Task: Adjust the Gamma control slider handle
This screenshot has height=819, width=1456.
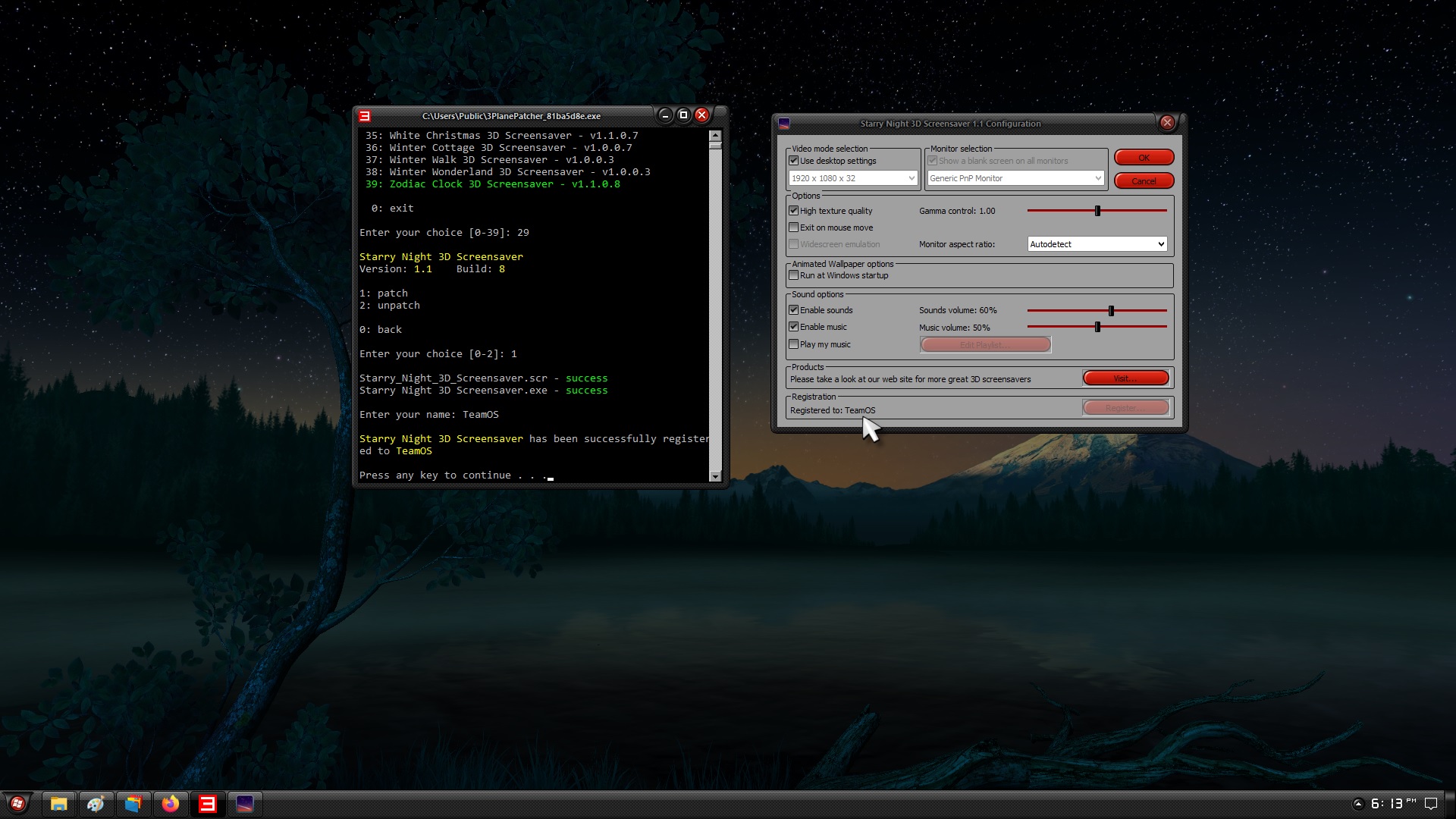Action: pyautogui.click(x=1097, y=211)
